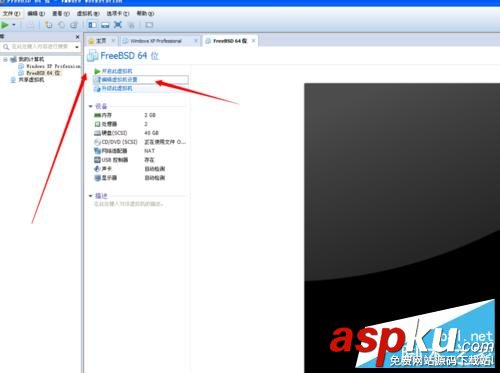Close the 主页 home tab
Screen dimensions: 500x373
click(x=113, y=41)
